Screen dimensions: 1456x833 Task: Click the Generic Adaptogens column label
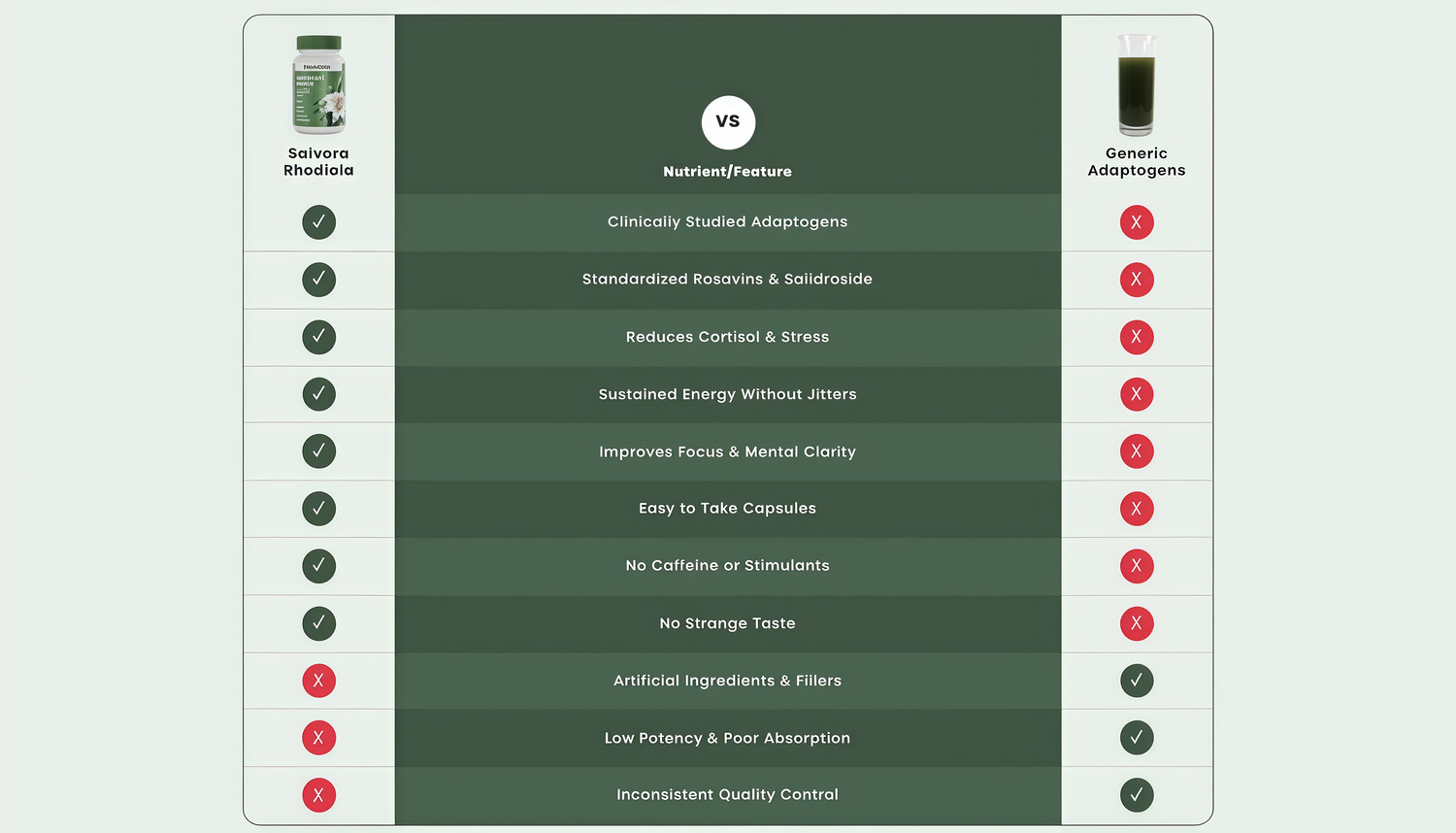click(1136, 161)
